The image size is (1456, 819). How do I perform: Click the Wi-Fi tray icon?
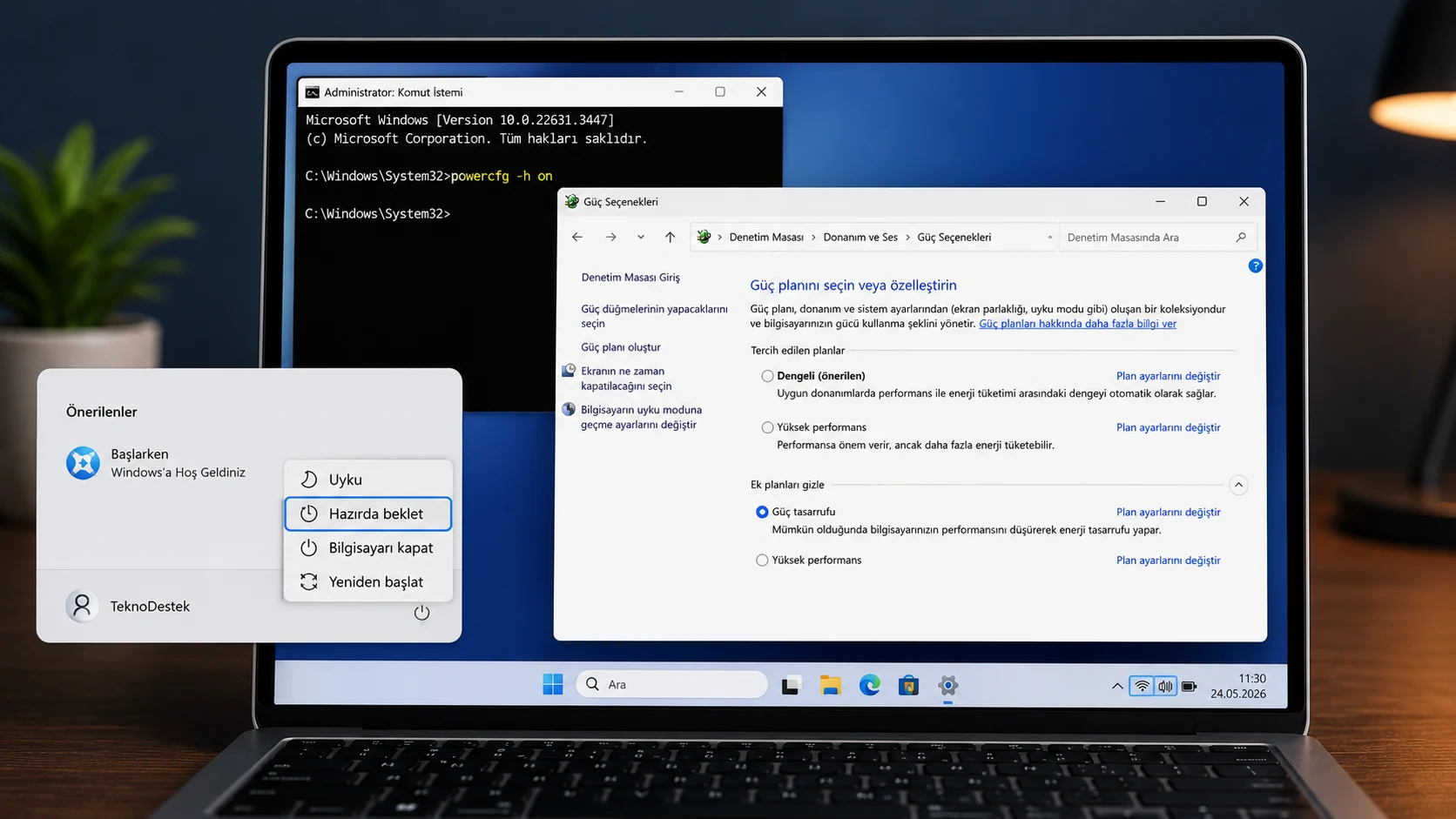pyautogui.click(x=1142, y=687)
